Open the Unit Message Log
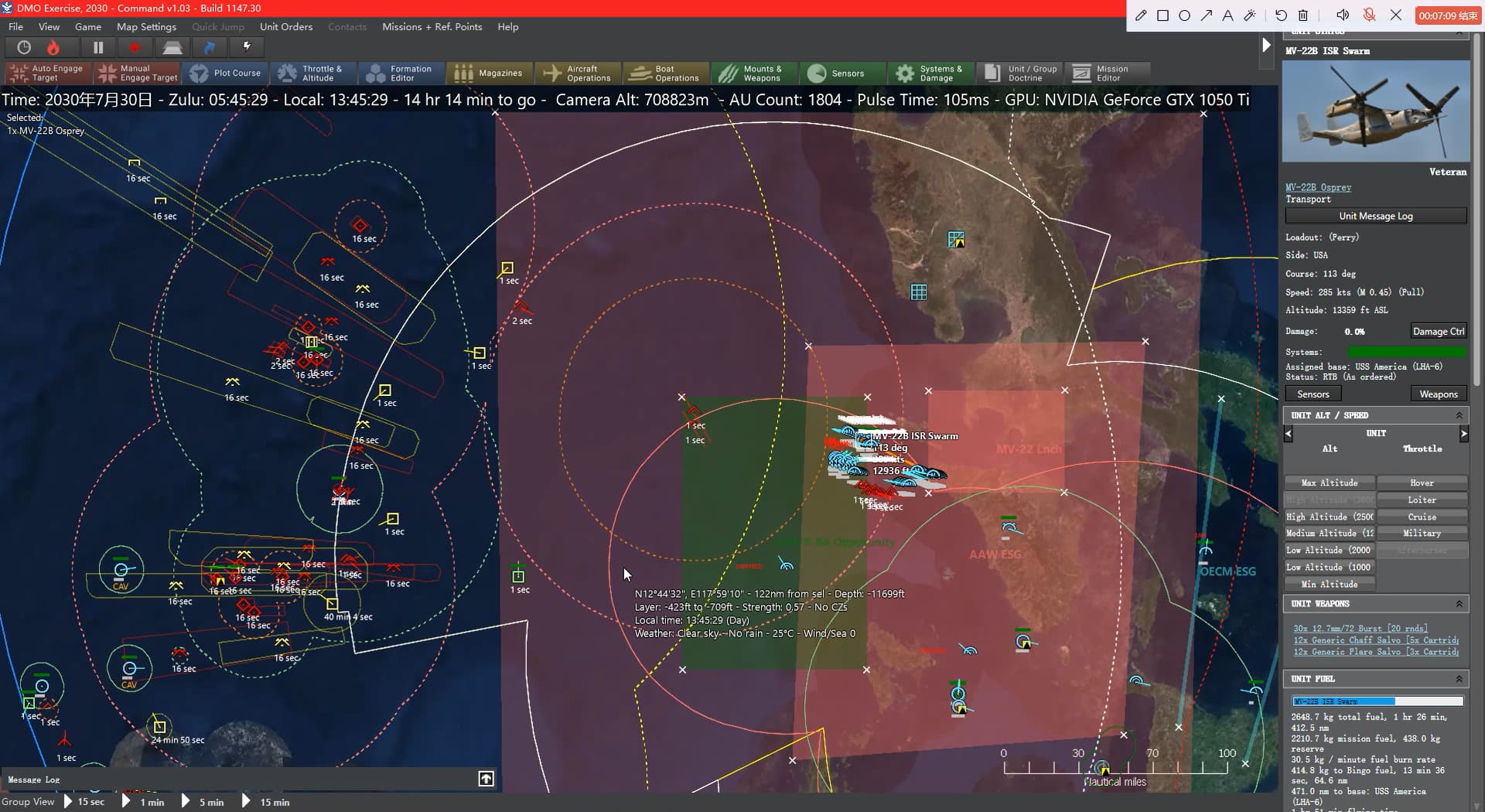 pyautogui.click(x=1375, y=216)
